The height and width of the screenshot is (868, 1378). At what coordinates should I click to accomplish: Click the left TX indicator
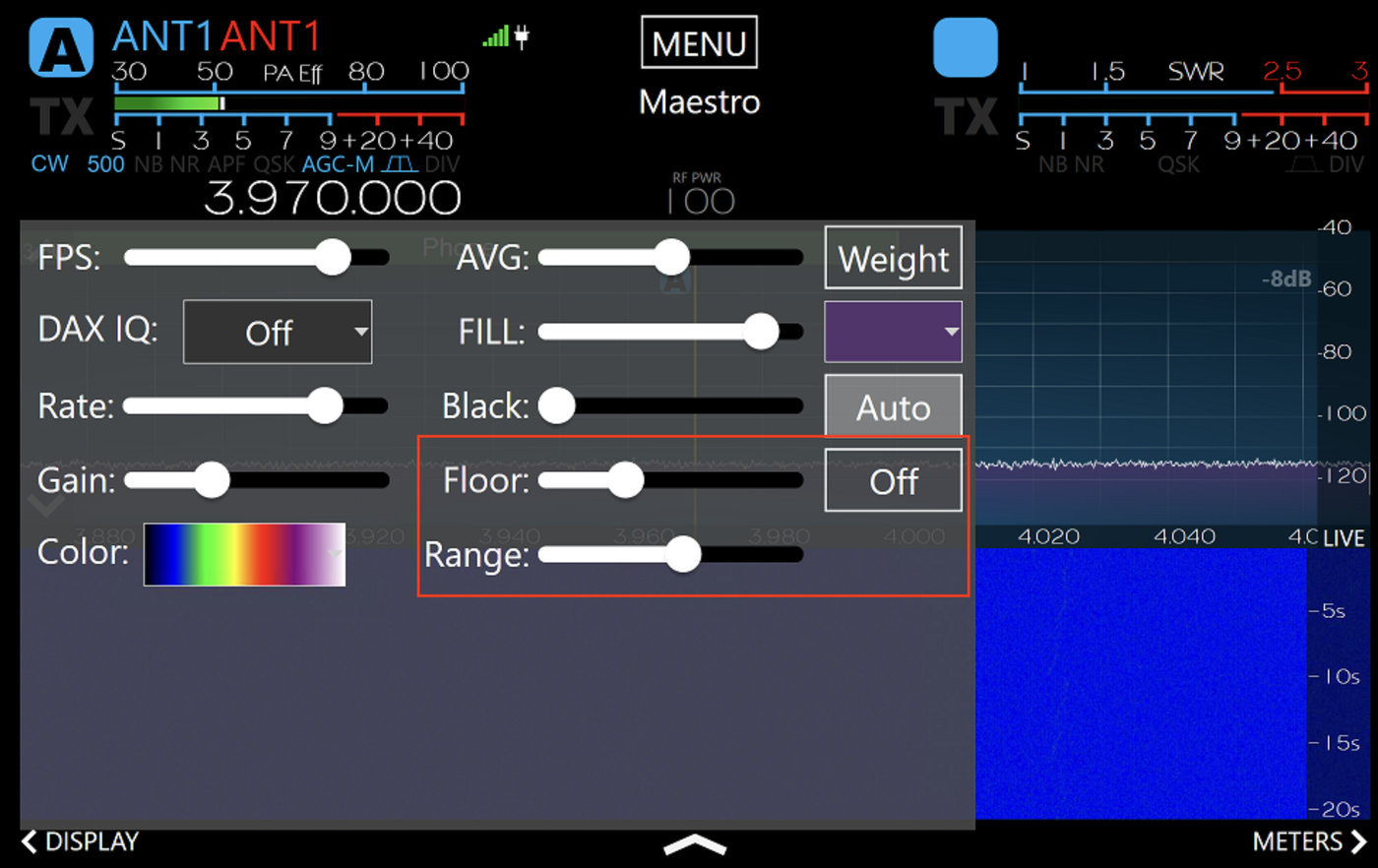coord(61,117)
